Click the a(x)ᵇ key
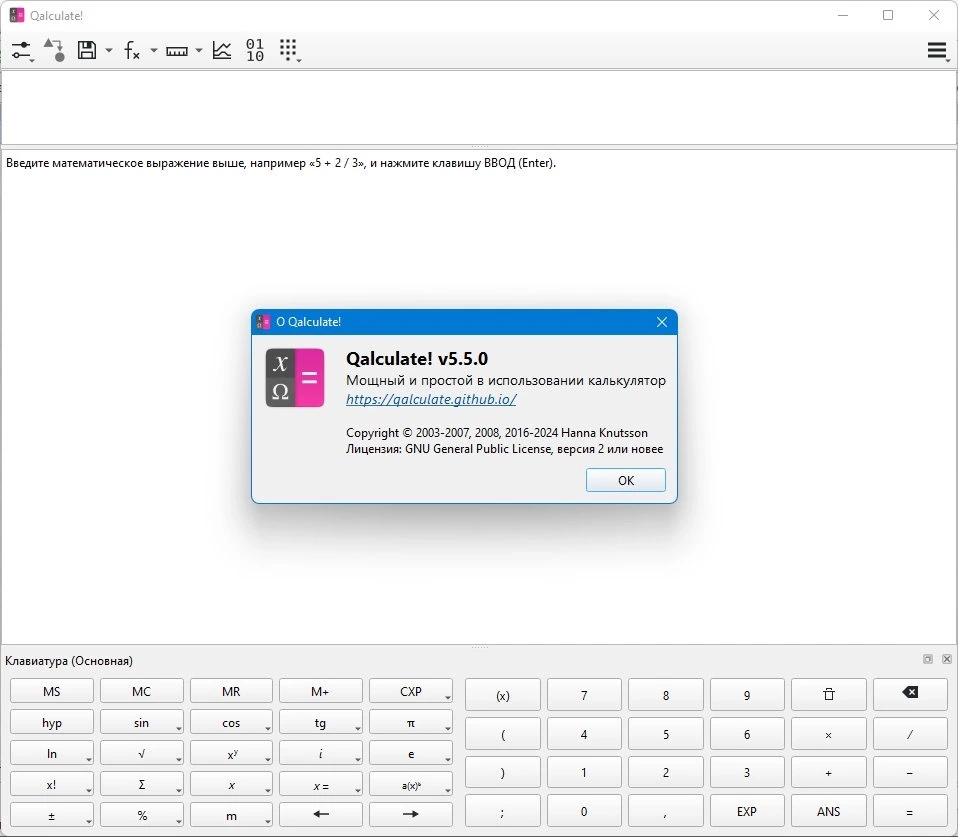 (x=411, y=784)
